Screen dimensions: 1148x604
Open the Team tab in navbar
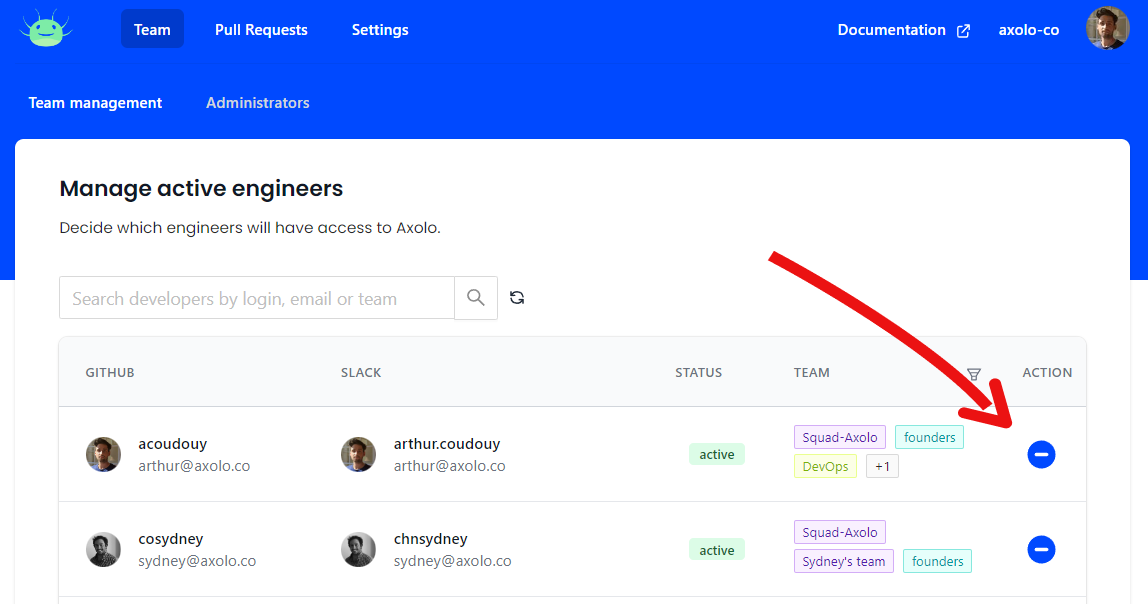[x=152, y=29]
